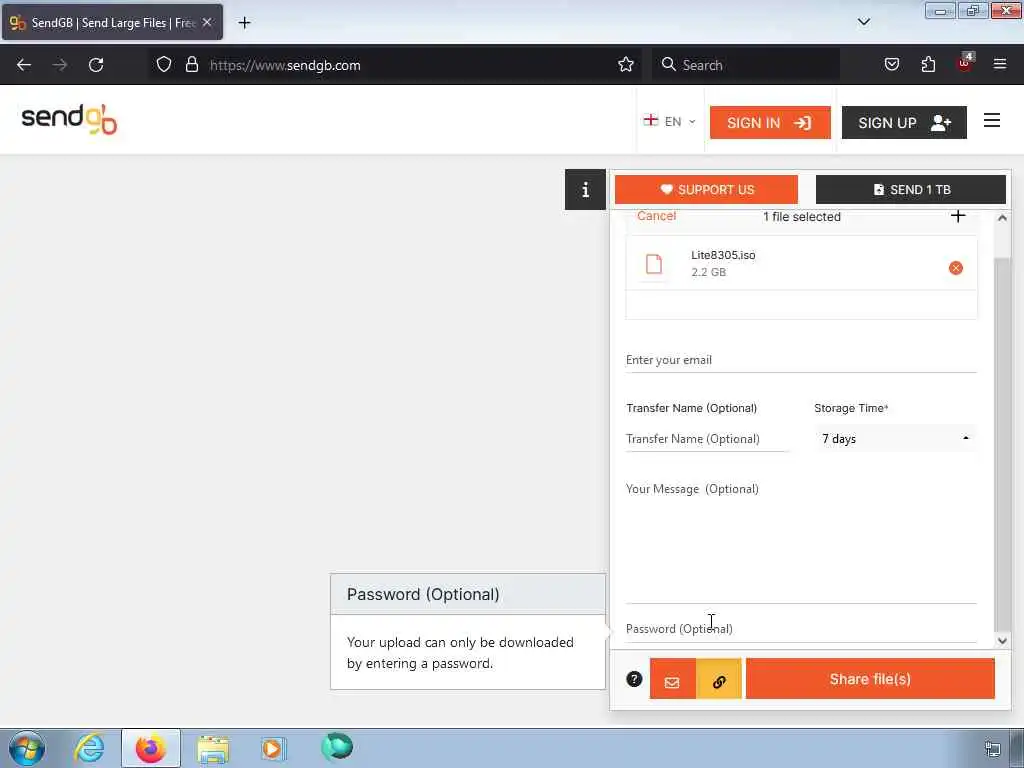Open the Pocket save icon
1024x768 pixels.
pos(891,65)
